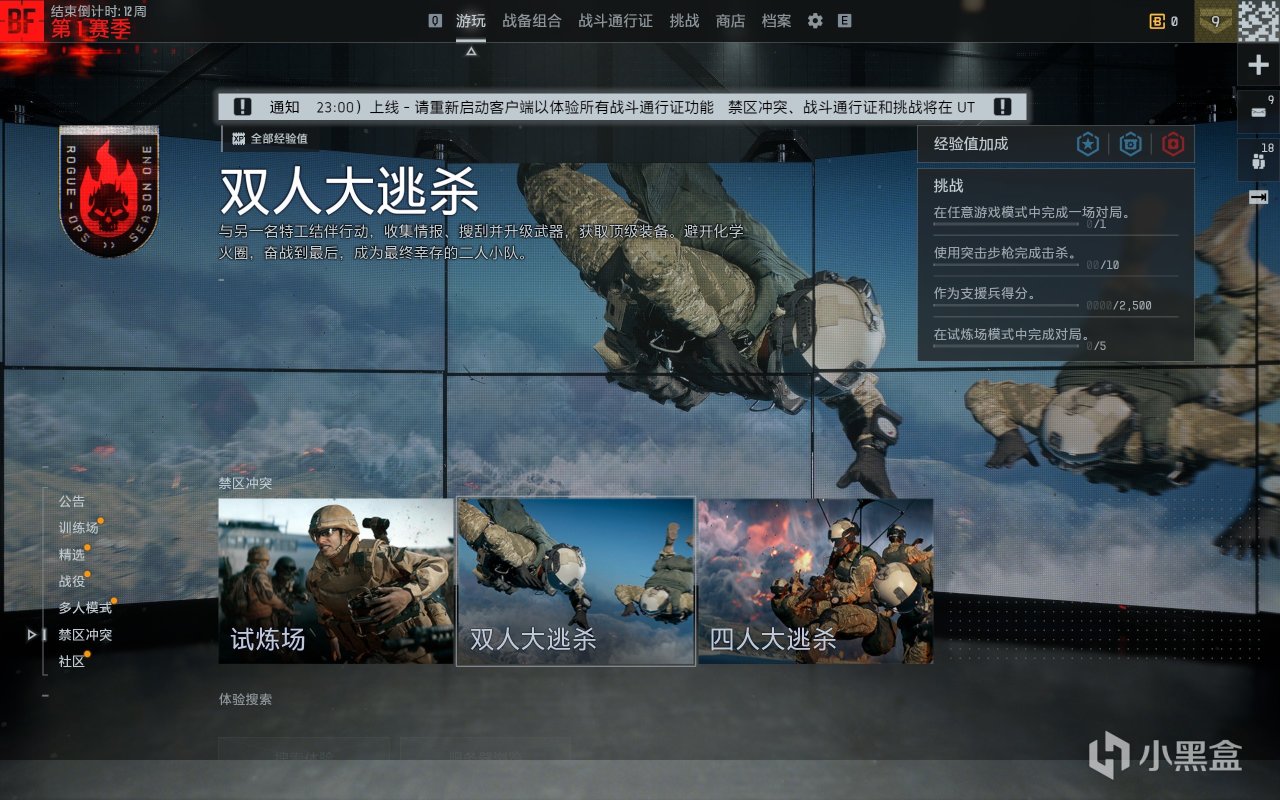Screen dimensions: 1280x800
Task: Click challenge text 在任意游戏模式中完成一场对局。
Action: [x=1033, y=212]
